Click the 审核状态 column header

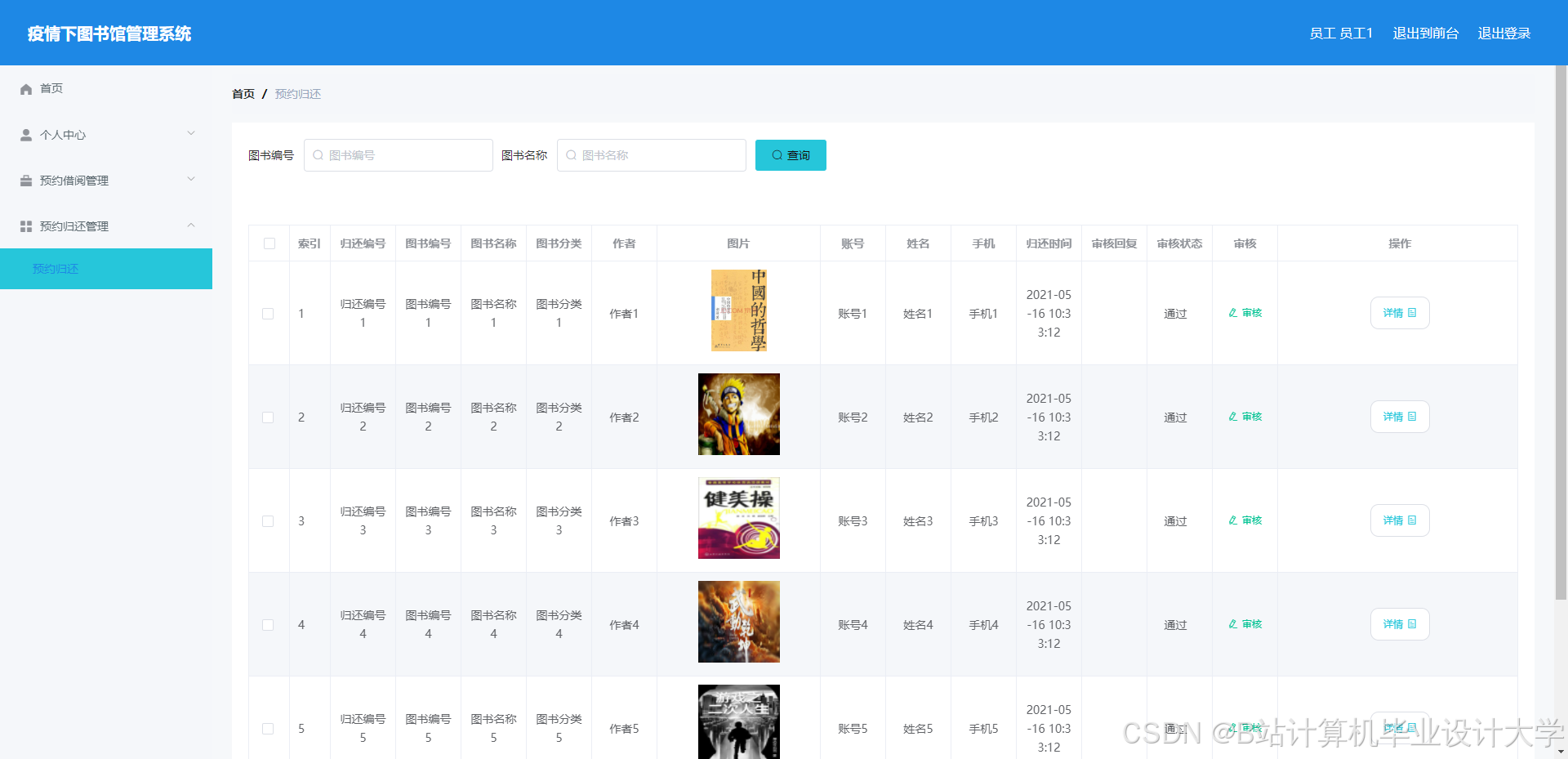pyautogui.click(x=1179, y=243)
